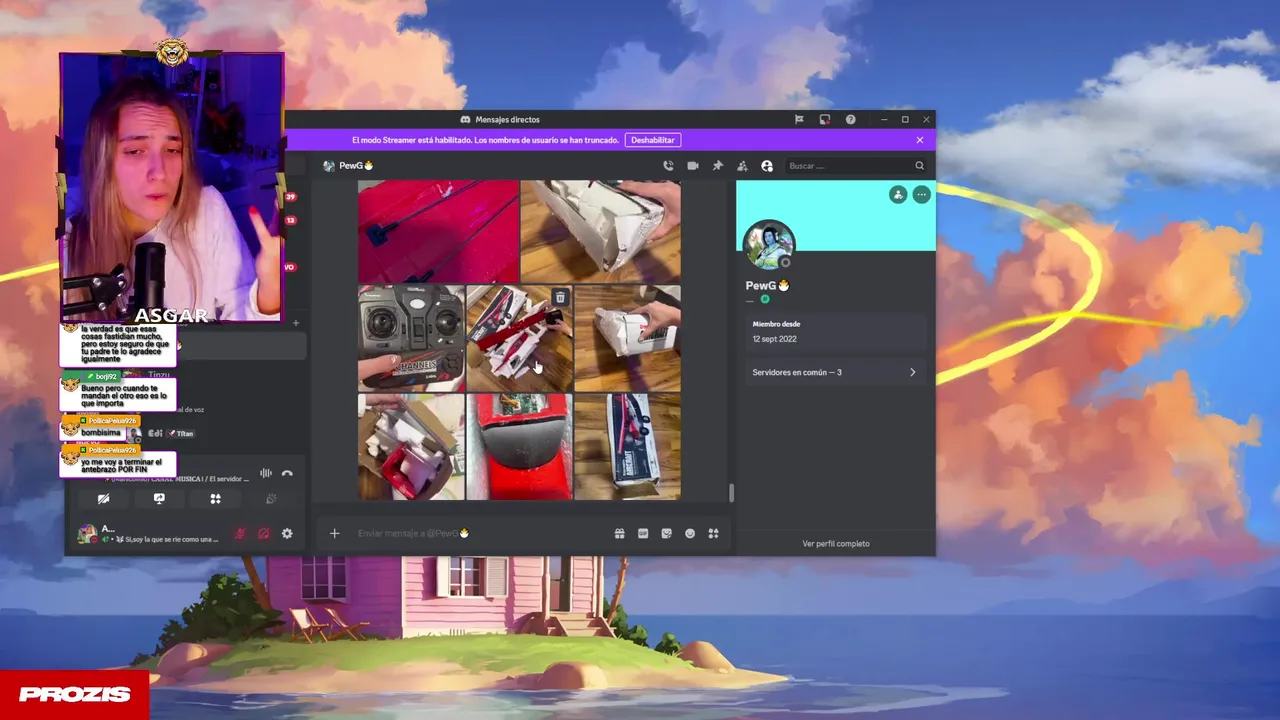Screen dimensions: 1280x720
Task: Disconnect from voice call
Action: tap(287, 473)
